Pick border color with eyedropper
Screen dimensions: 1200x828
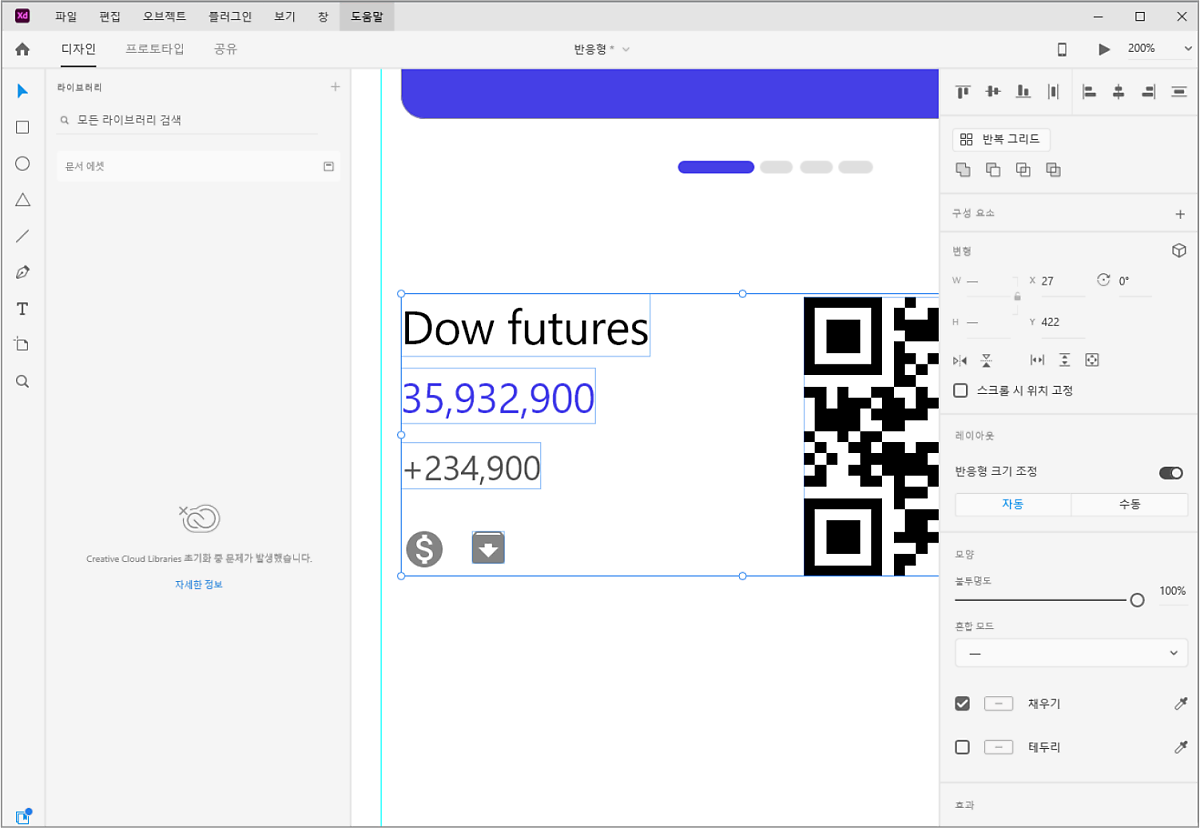pos(1180,747)
